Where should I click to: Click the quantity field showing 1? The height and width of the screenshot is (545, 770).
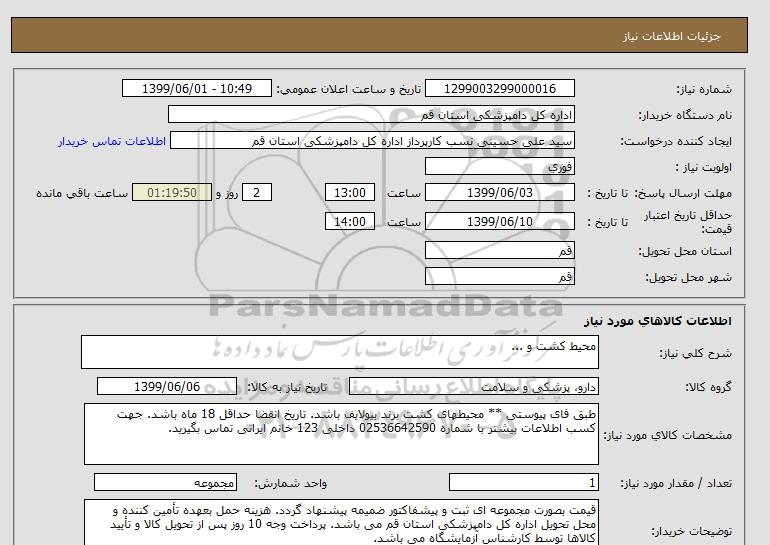click(x=523, y=483)
